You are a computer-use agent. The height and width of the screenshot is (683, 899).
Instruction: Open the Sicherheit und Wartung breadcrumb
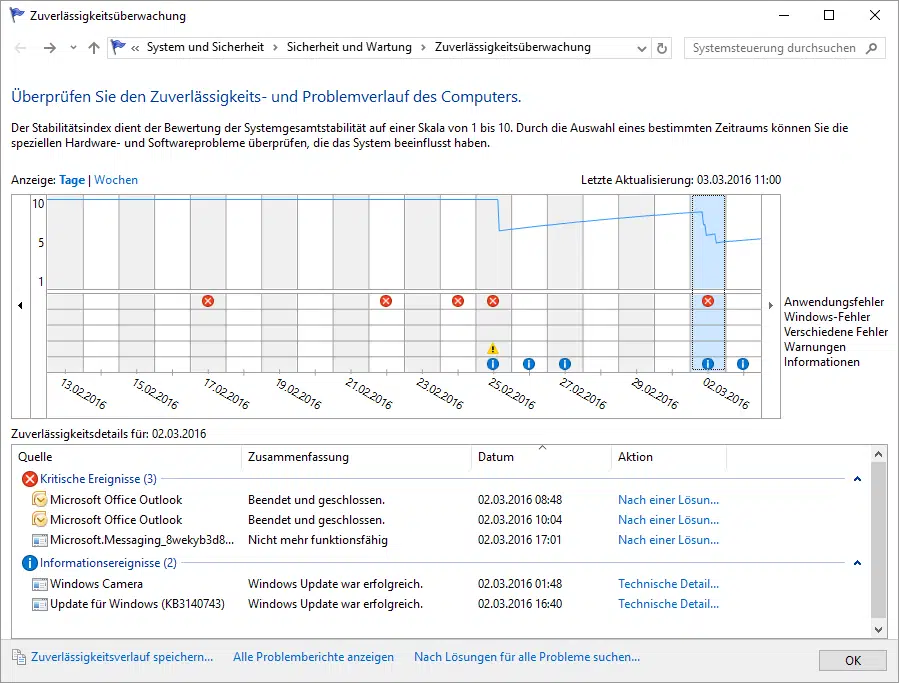pyautogui.click(x=349, y=47)
